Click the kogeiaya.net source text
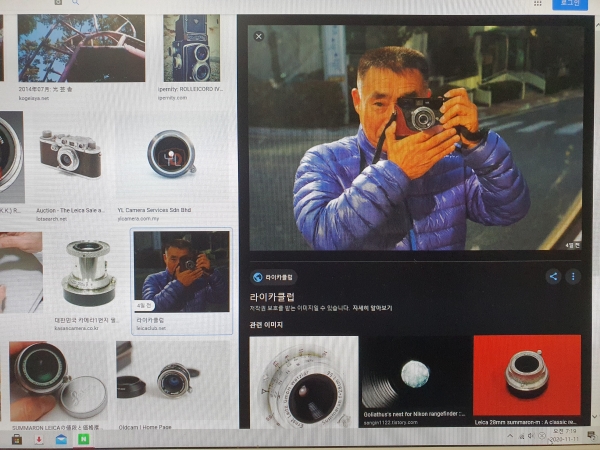The width and height of the screenshot is (600, 450). 34,98
